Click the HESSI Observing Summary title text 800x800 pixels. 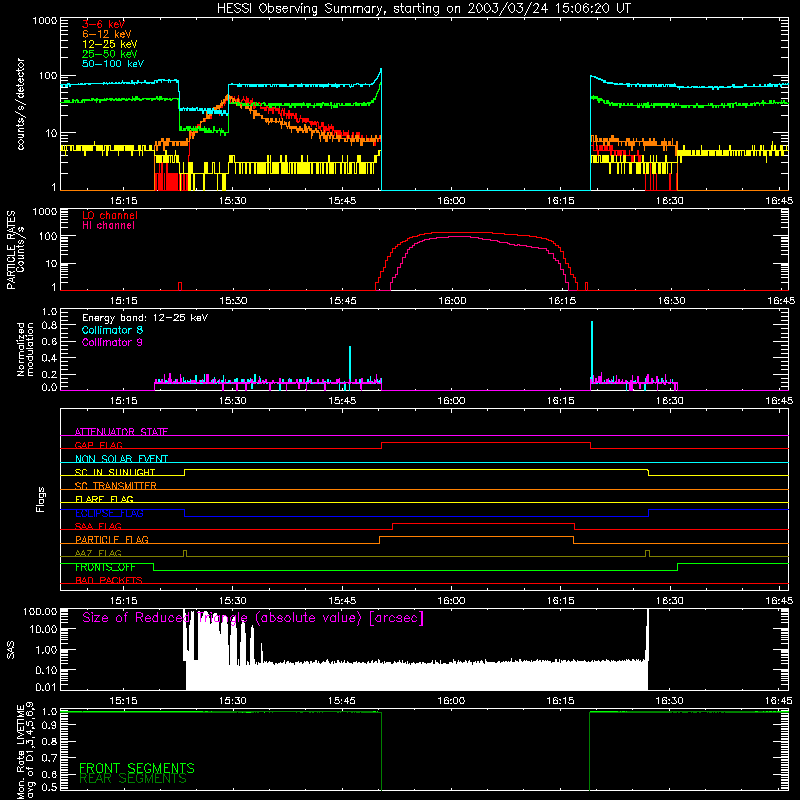(423, 9)
